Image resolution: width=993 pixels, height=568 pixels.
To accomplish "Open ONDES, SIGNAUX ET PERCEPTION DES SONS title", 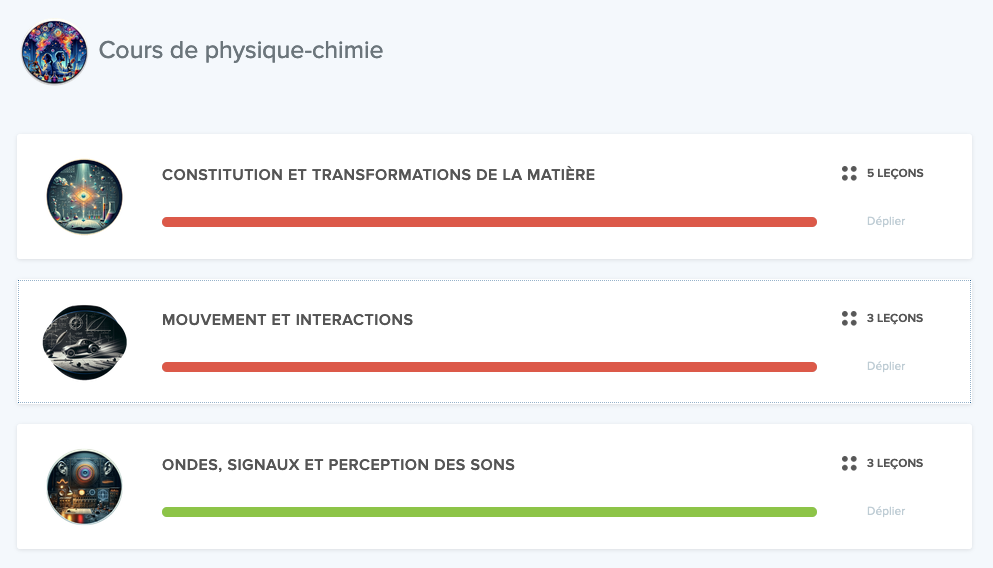I will click(x=338, y=465).
